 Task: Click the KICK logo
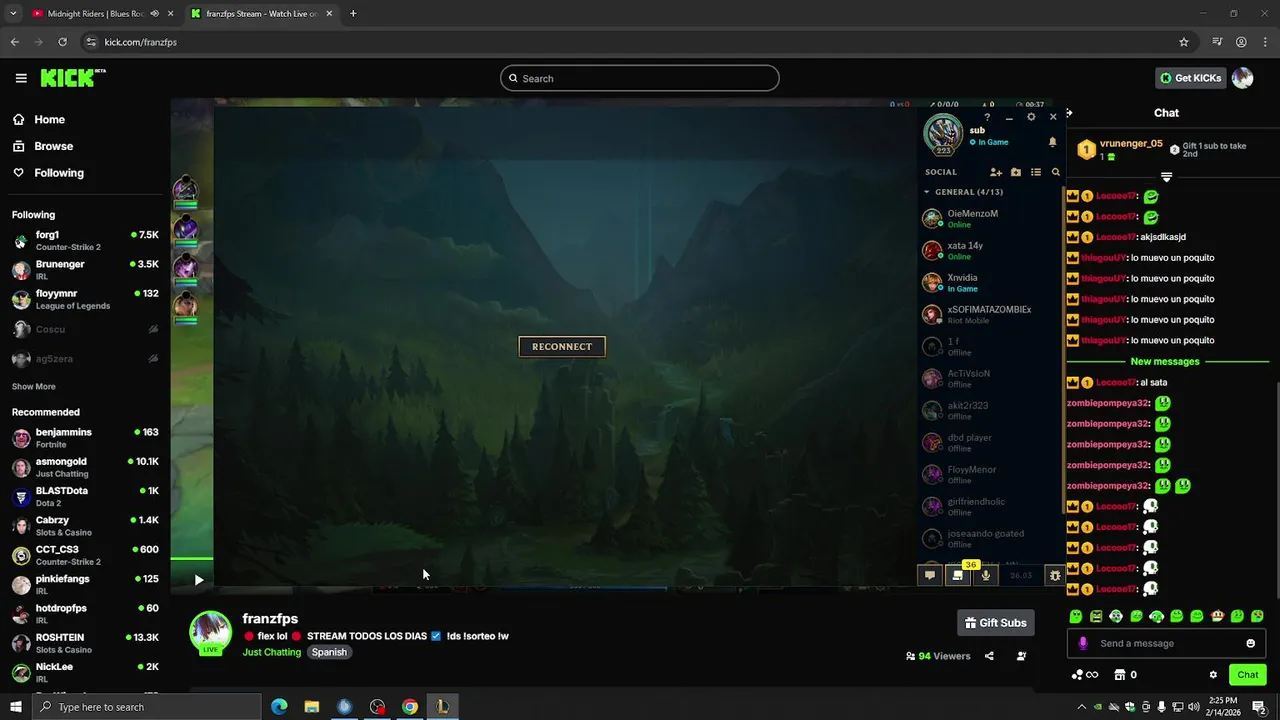coord(73,78)
